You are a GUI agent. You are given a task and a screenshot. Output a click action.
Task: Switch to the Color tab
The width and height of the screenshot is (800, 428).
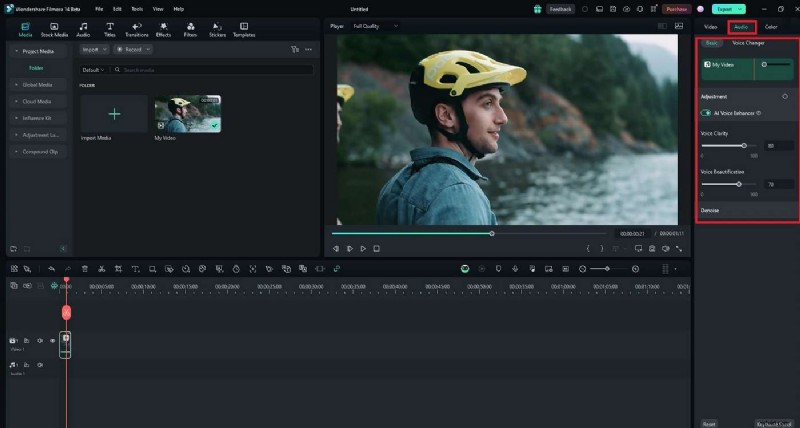[x=771, y=27]
